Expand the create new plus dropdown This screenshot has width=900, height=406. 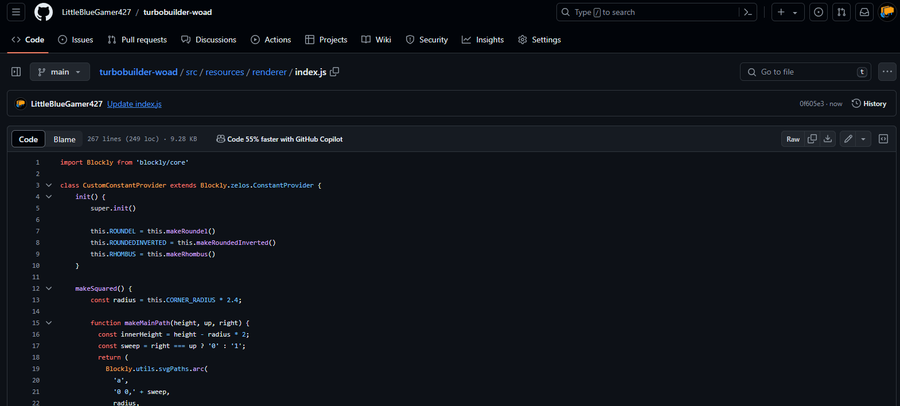[x=787, y=12]
